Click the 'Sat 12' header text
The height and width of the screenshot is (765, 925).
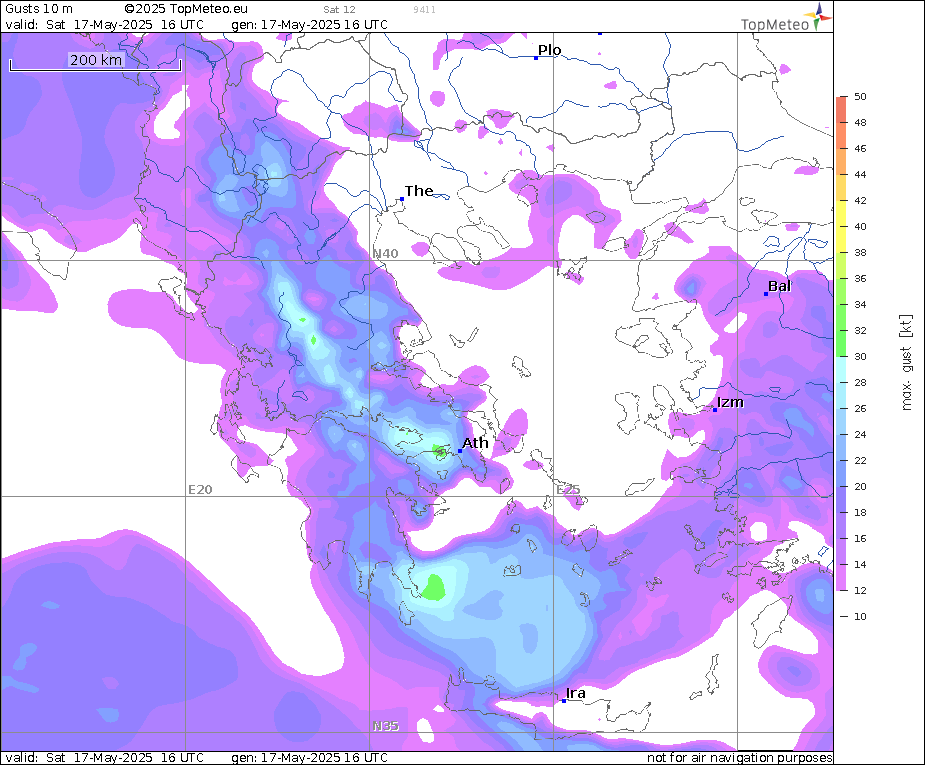339,9
